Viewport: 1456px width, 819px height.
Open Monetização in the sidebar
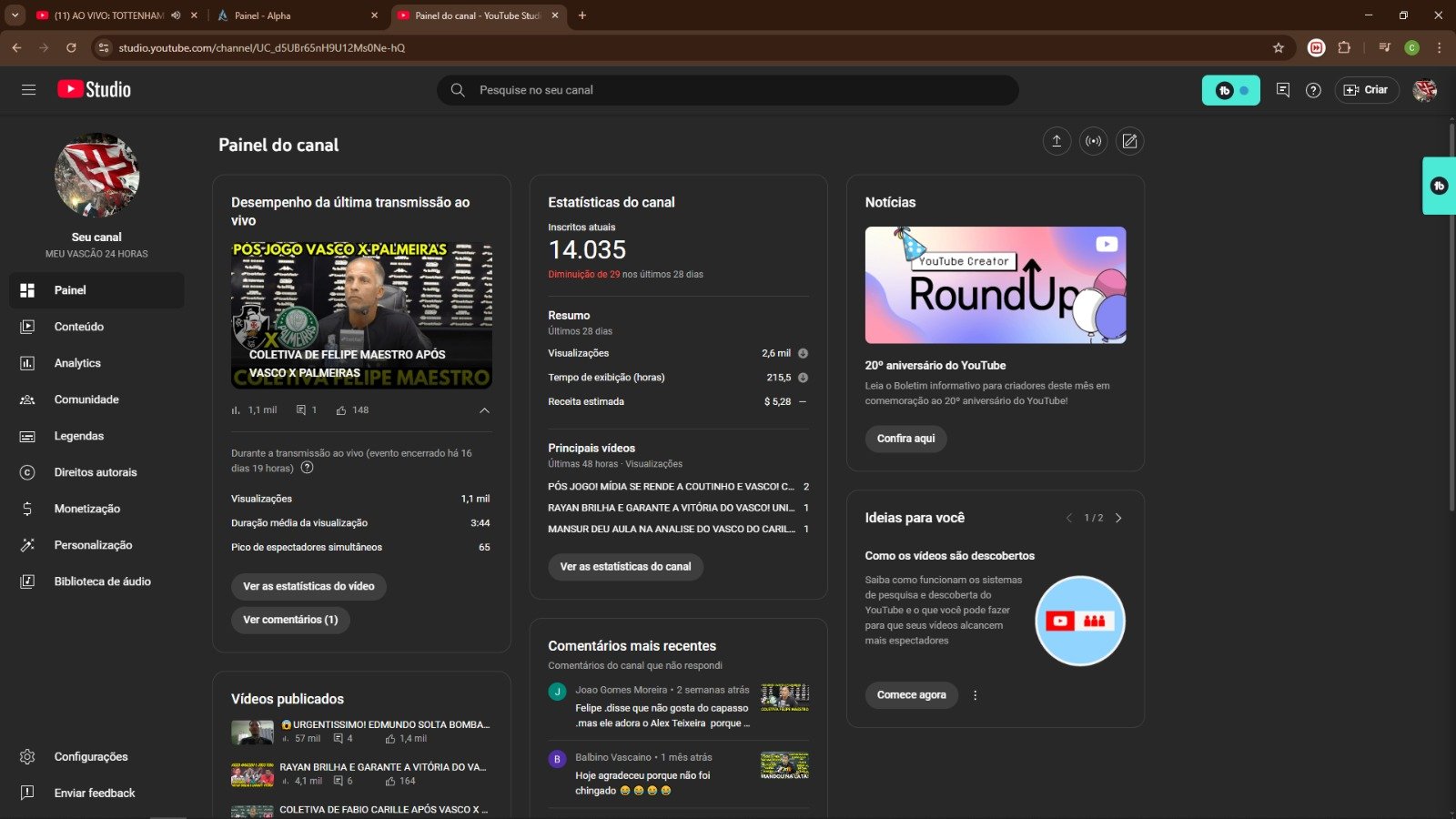tap(96, 509)
